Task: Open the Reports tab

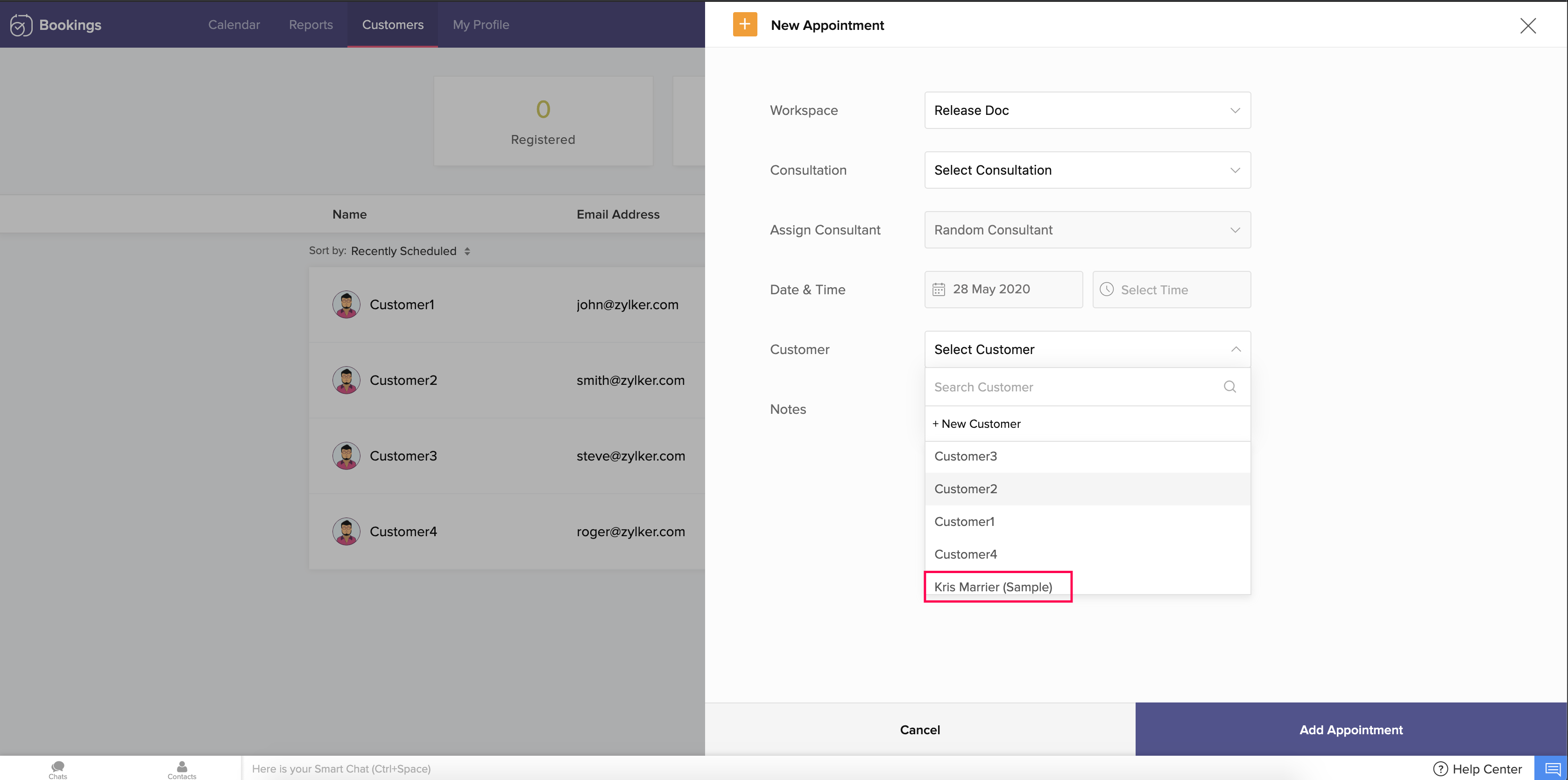Action: (311, 25)
